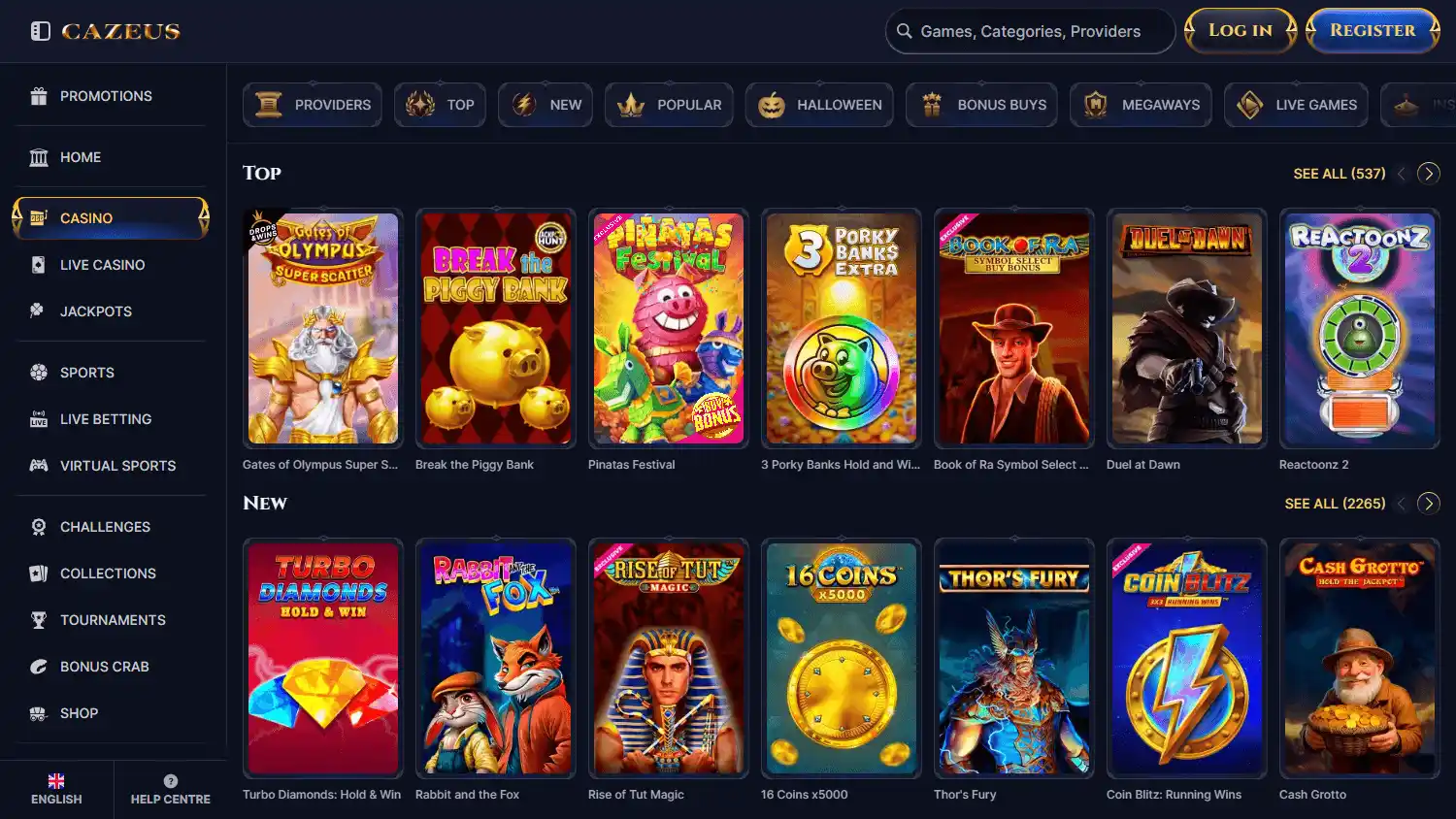1456x819 pixels.
Task: Click the Collections cards icon
Action: [x=39, y=573]
